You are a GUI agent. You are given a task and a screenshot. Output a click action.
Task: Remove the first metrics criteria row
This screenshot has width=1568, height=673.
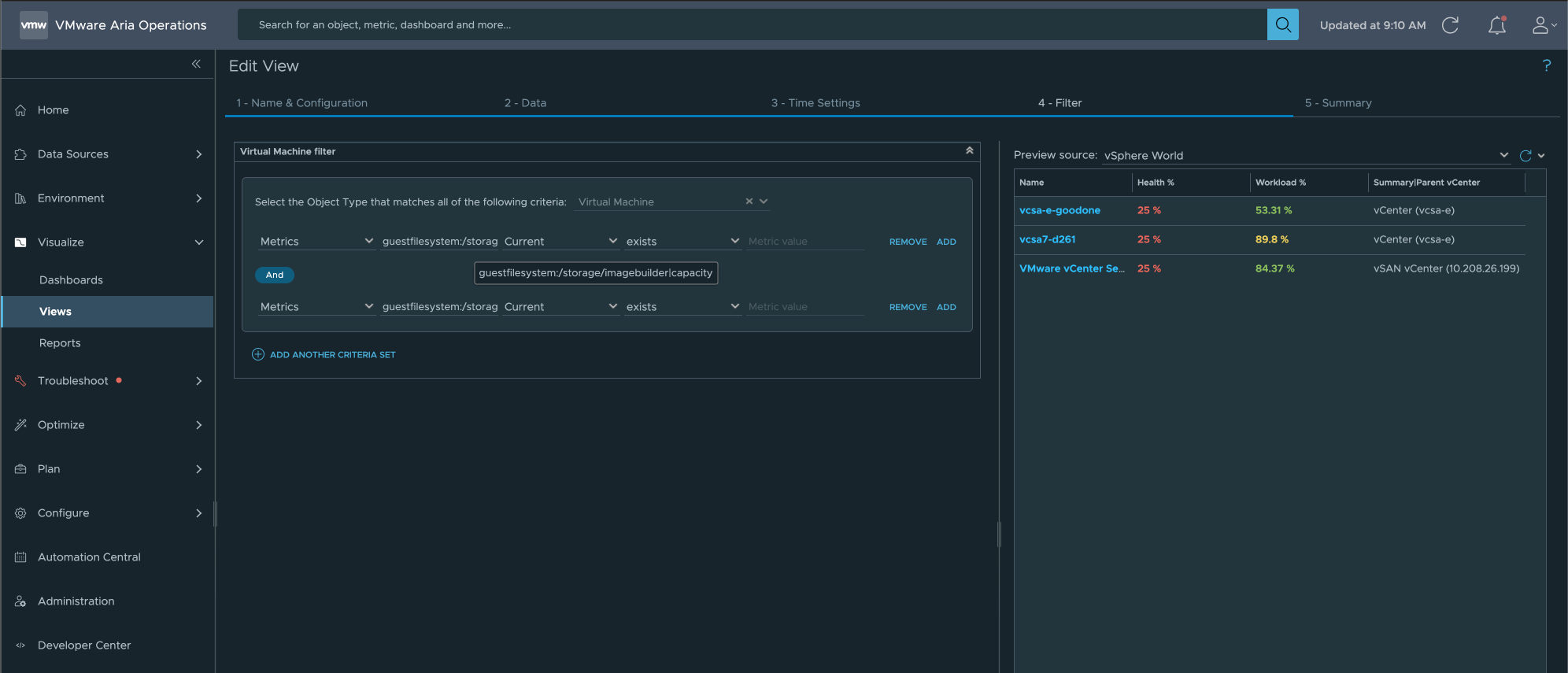pyautogui.click(x=908, y=242)
